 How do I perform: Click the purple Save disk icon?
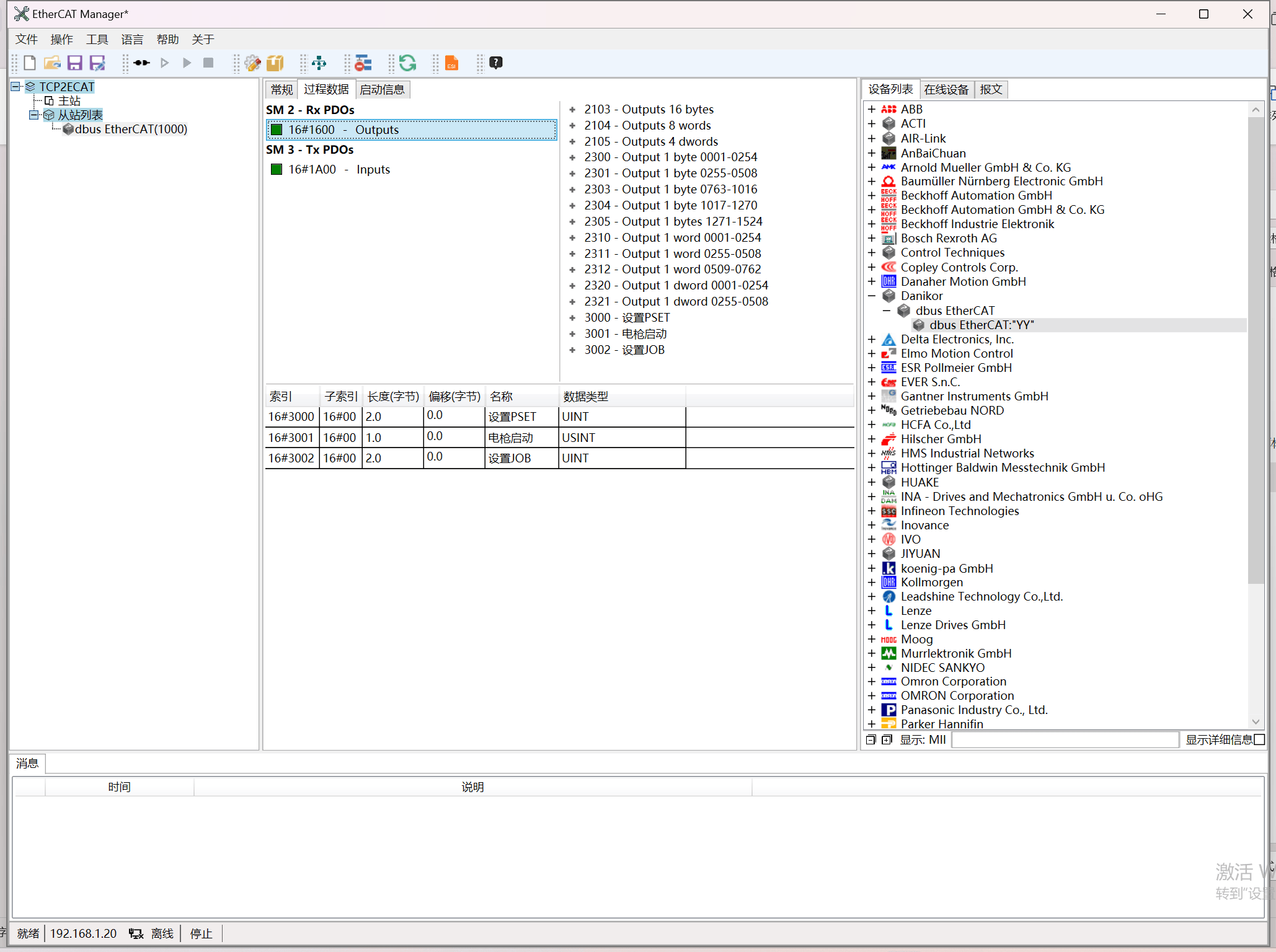click(74, 63)
